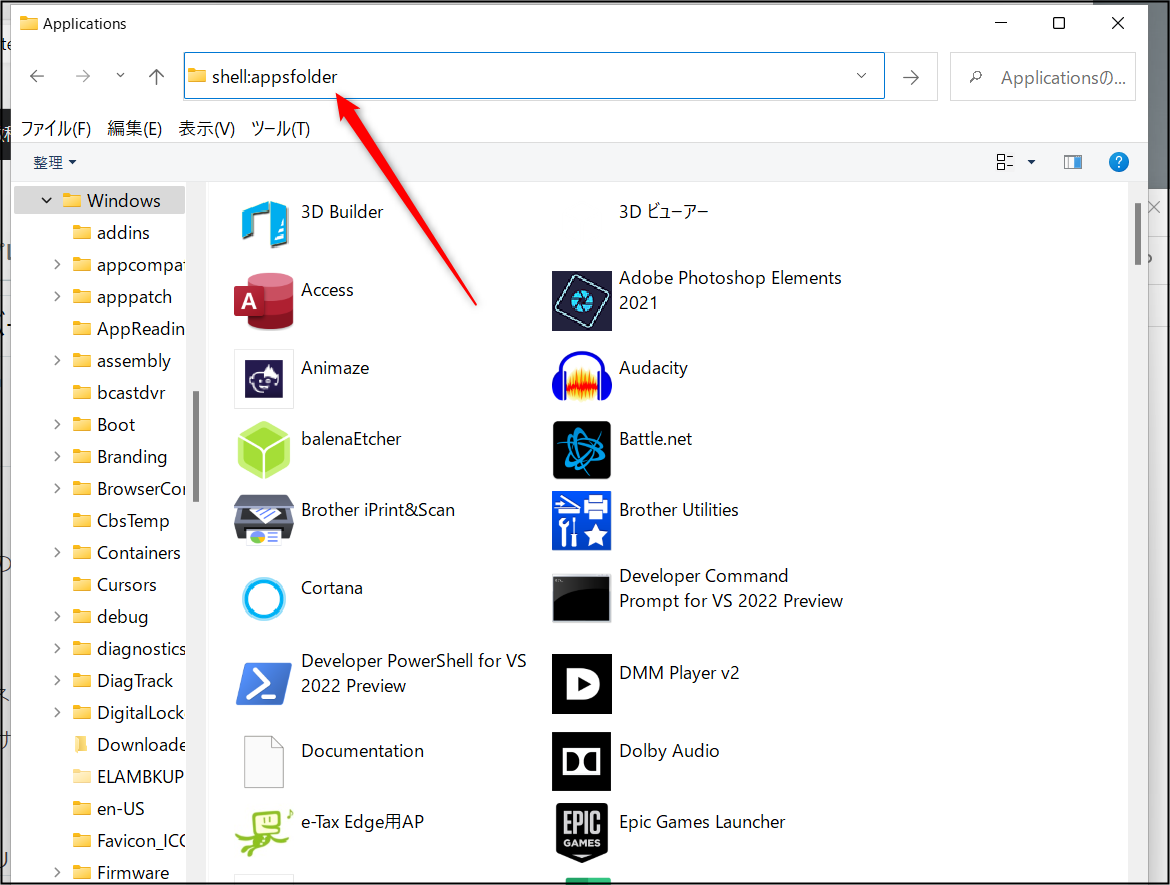Select Developer Command Prompt icon
This screenshot has height=885, width=1170.
[x=582, y=598]
